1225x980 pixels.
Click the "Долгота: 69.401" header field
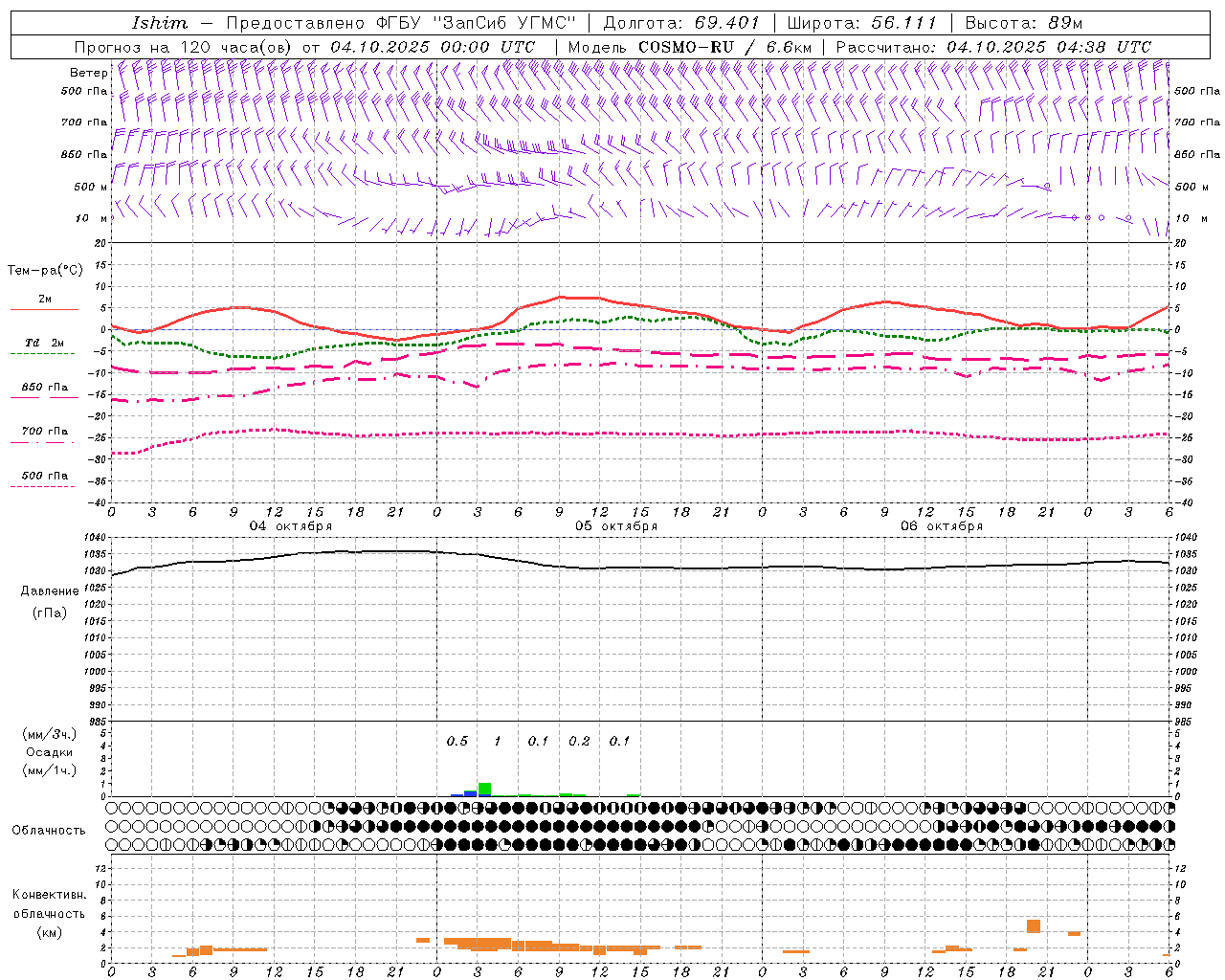click(681, 23)
